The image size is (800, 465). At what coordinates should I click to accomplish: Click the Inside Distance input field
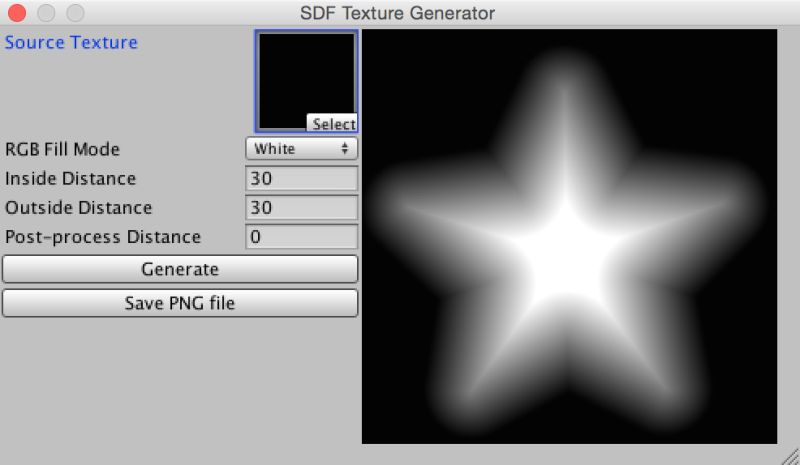coord(302,178)
